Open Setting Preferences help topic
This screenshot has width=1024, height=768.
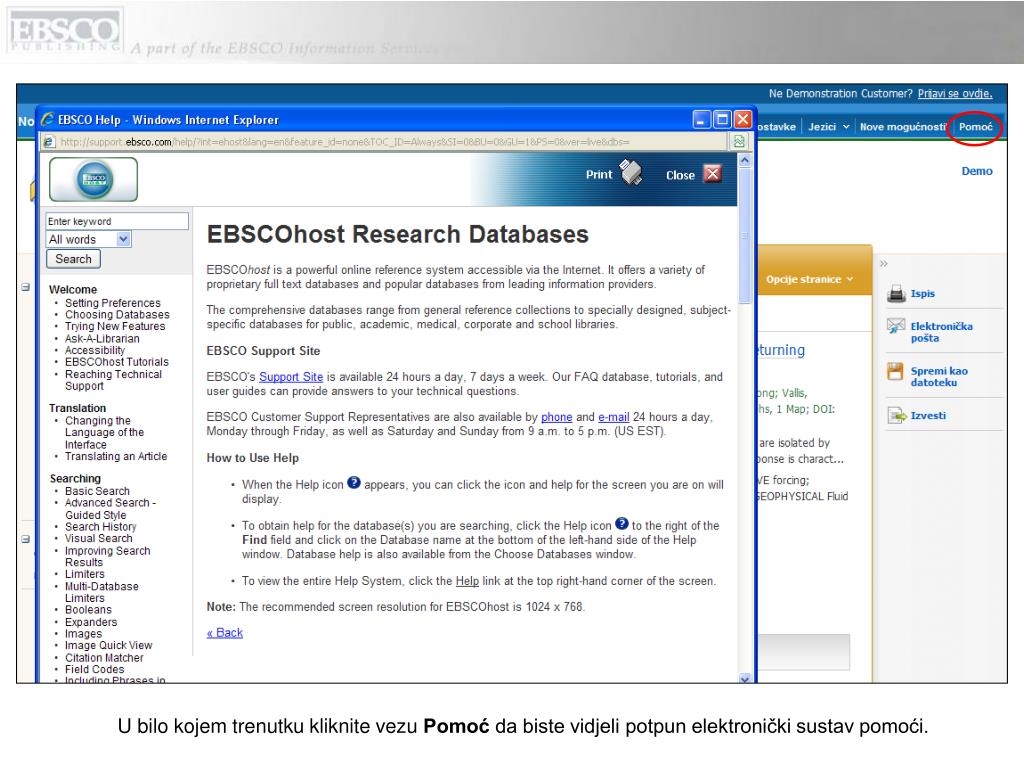click(112, 303)
